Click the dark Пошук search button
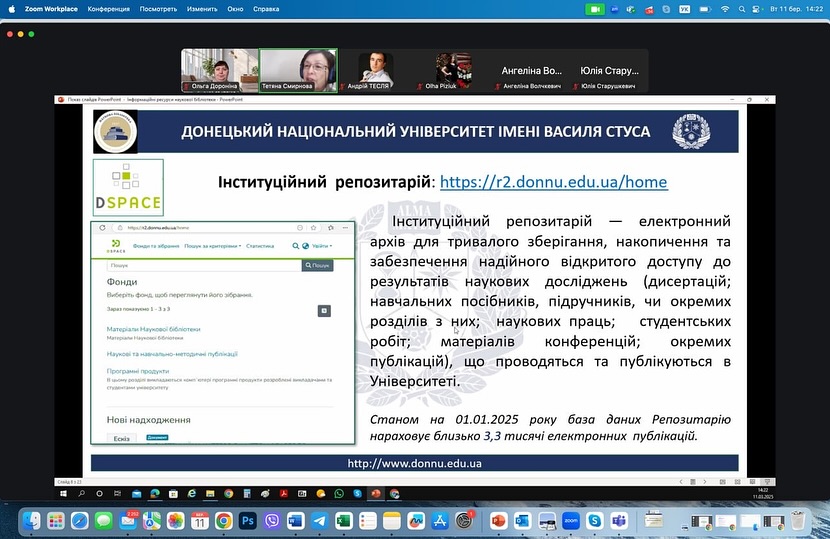The image size is (830, 539). click(x=318, y=265)
